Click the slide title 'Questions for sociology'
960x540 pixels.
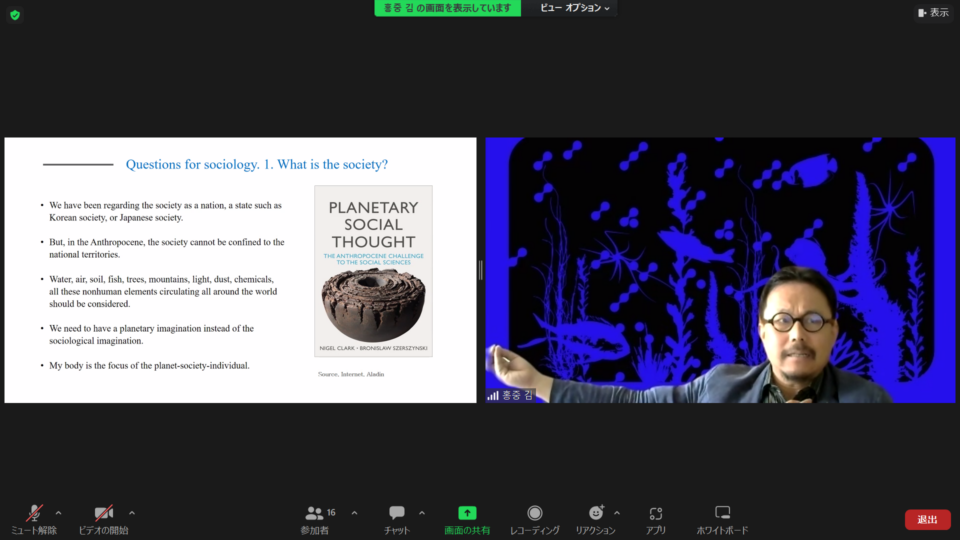coord(257,164)
